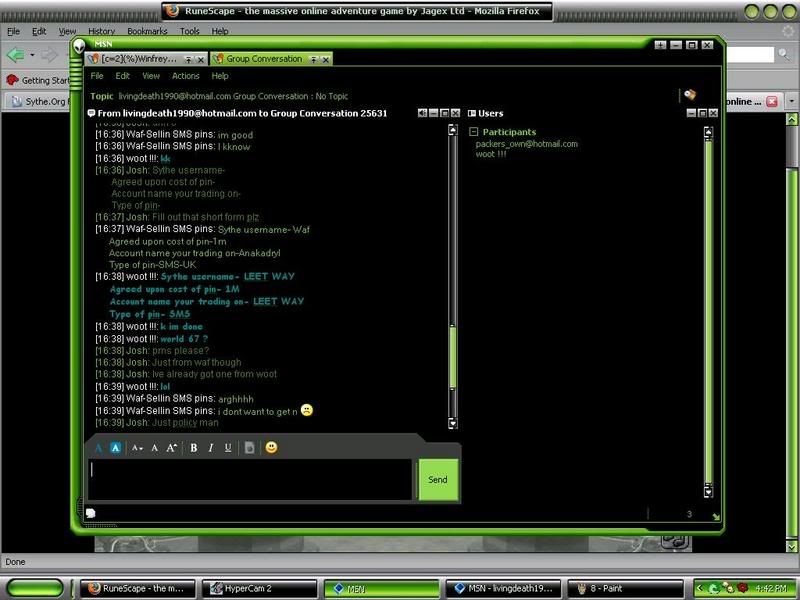Switch to MSN livingdeath19 taskbar button
The width and height of the screenshot is (800, 600).
pyautogui.click(x=504, y=588)
